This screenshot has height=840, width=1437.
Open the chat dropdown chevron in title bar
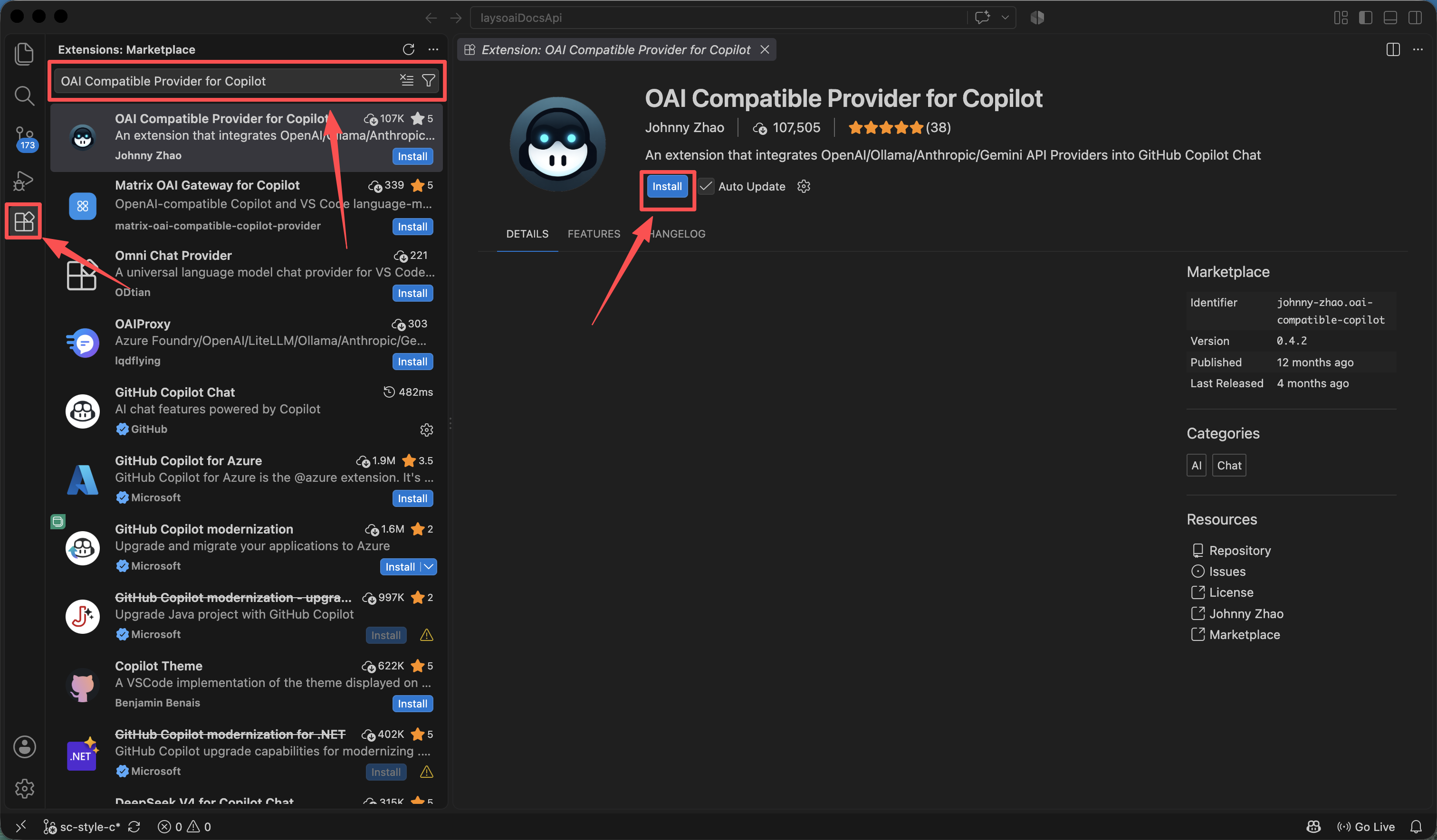tap(1005, 18)
